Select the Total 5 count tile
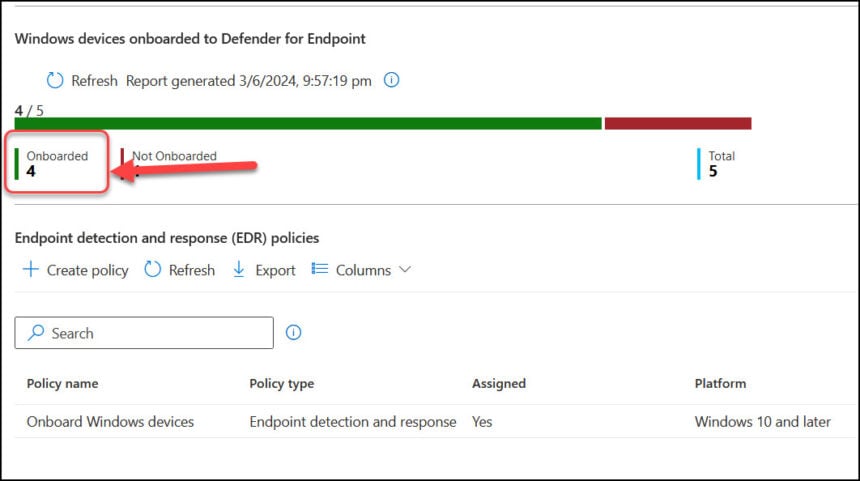Screen dimensions: 860x481 click(716, 163)
